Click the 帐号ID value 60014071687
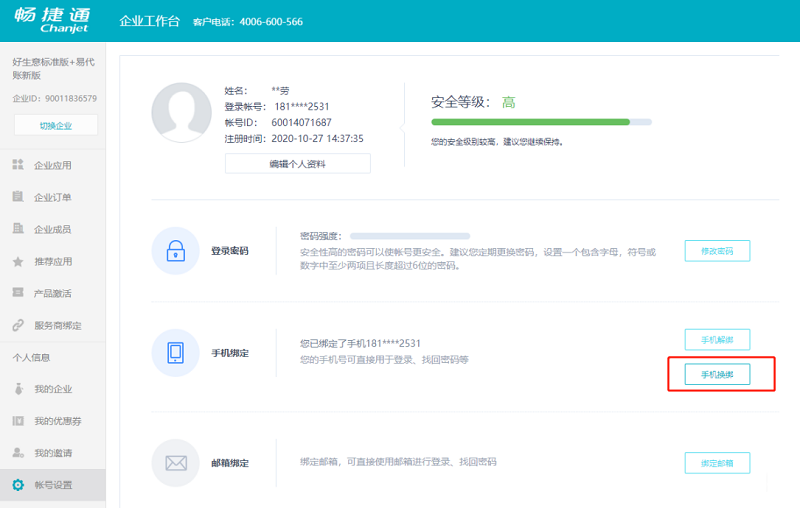 pos(302,122)
